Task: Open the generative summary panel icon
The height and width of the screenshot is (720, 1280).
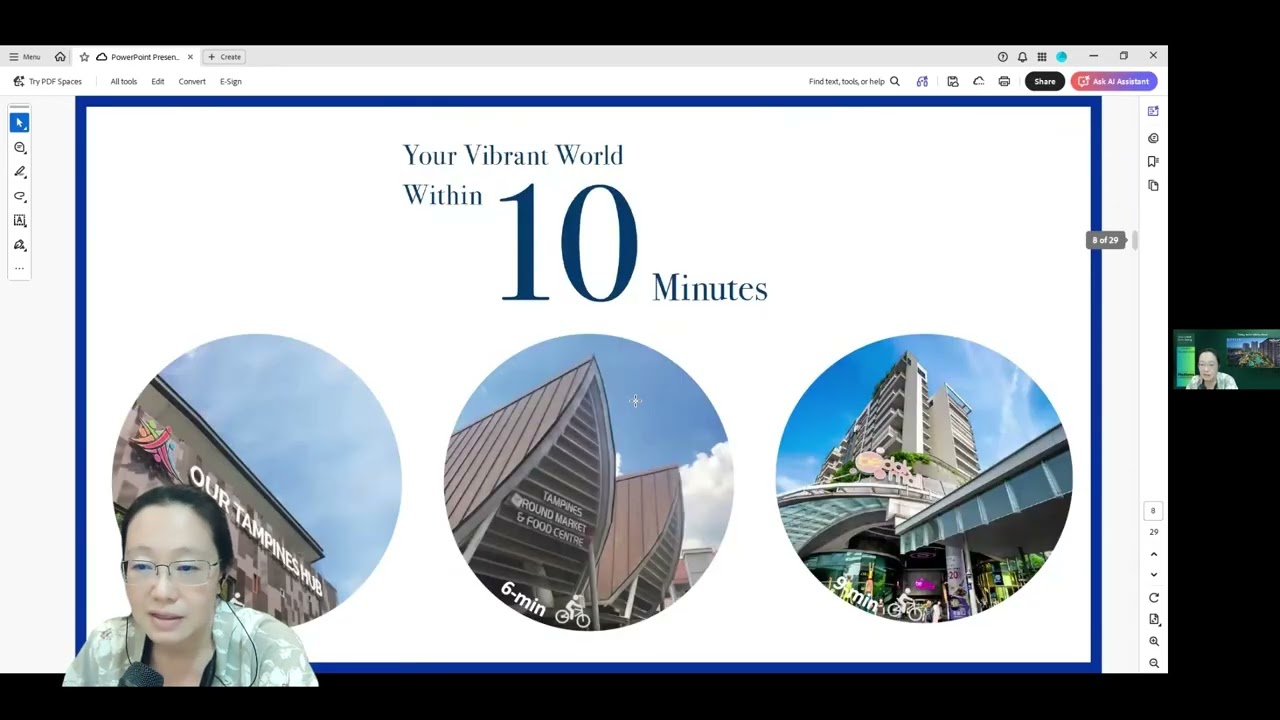Action: (1153, 111)
